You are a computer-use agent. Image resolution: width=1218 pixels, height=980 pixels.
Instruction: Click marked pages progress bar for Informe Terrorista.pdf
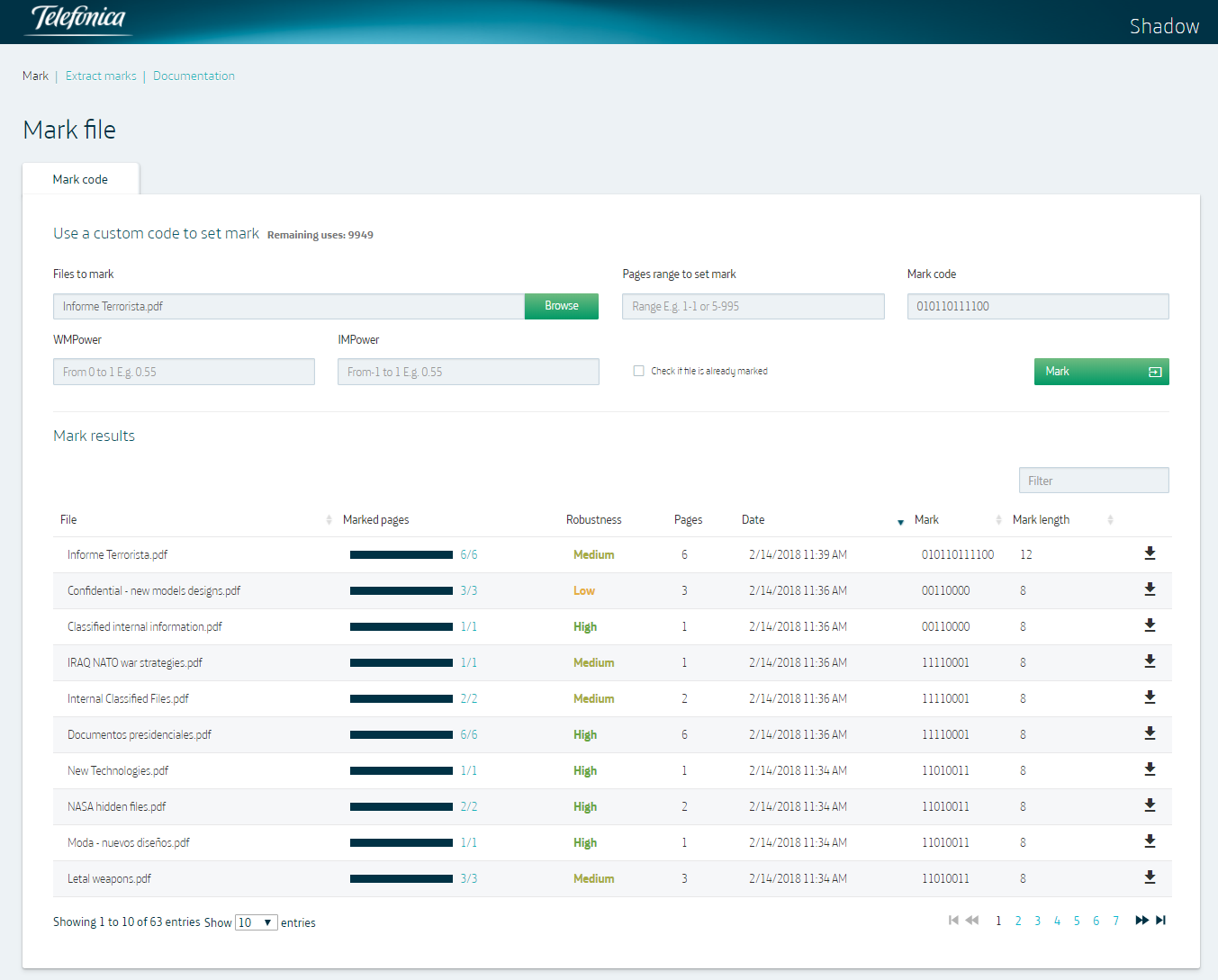pyautogui.click(x=401, y=554)
